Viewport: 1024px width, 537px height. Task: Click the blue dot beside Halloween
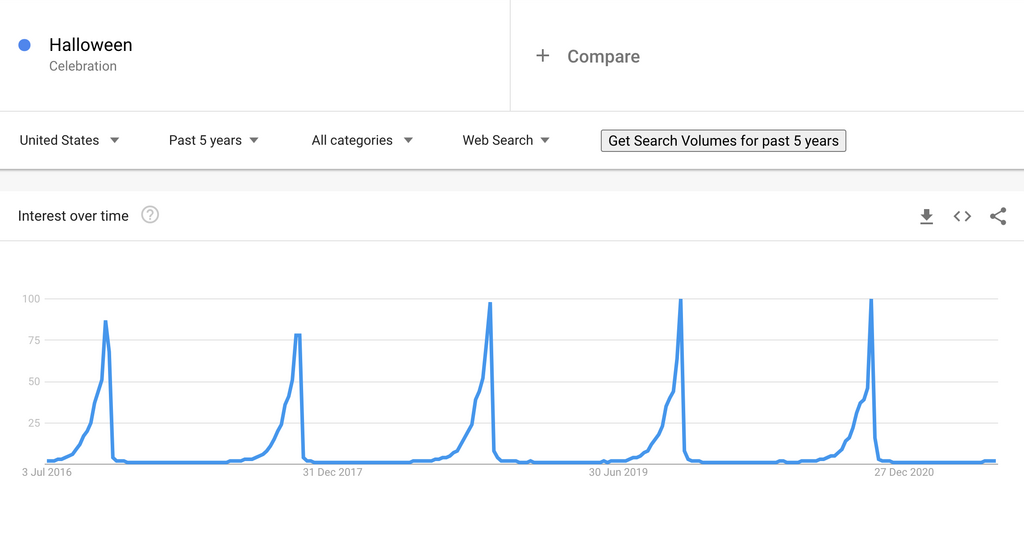pos(25,45)
